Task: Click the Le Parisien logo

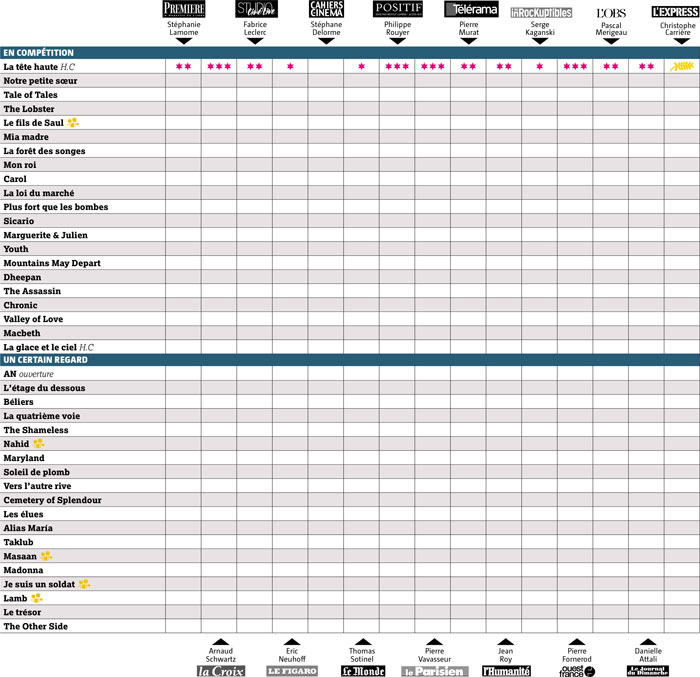Action: tap(435, 671)
